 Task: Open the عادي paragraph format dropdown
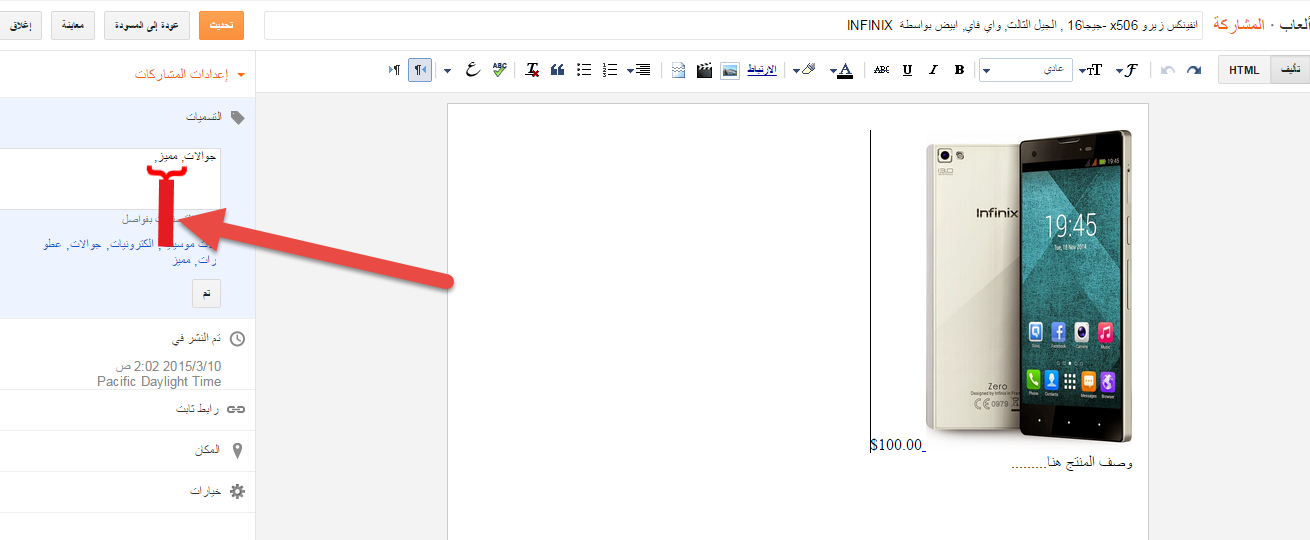click(x=1026, y=70)
